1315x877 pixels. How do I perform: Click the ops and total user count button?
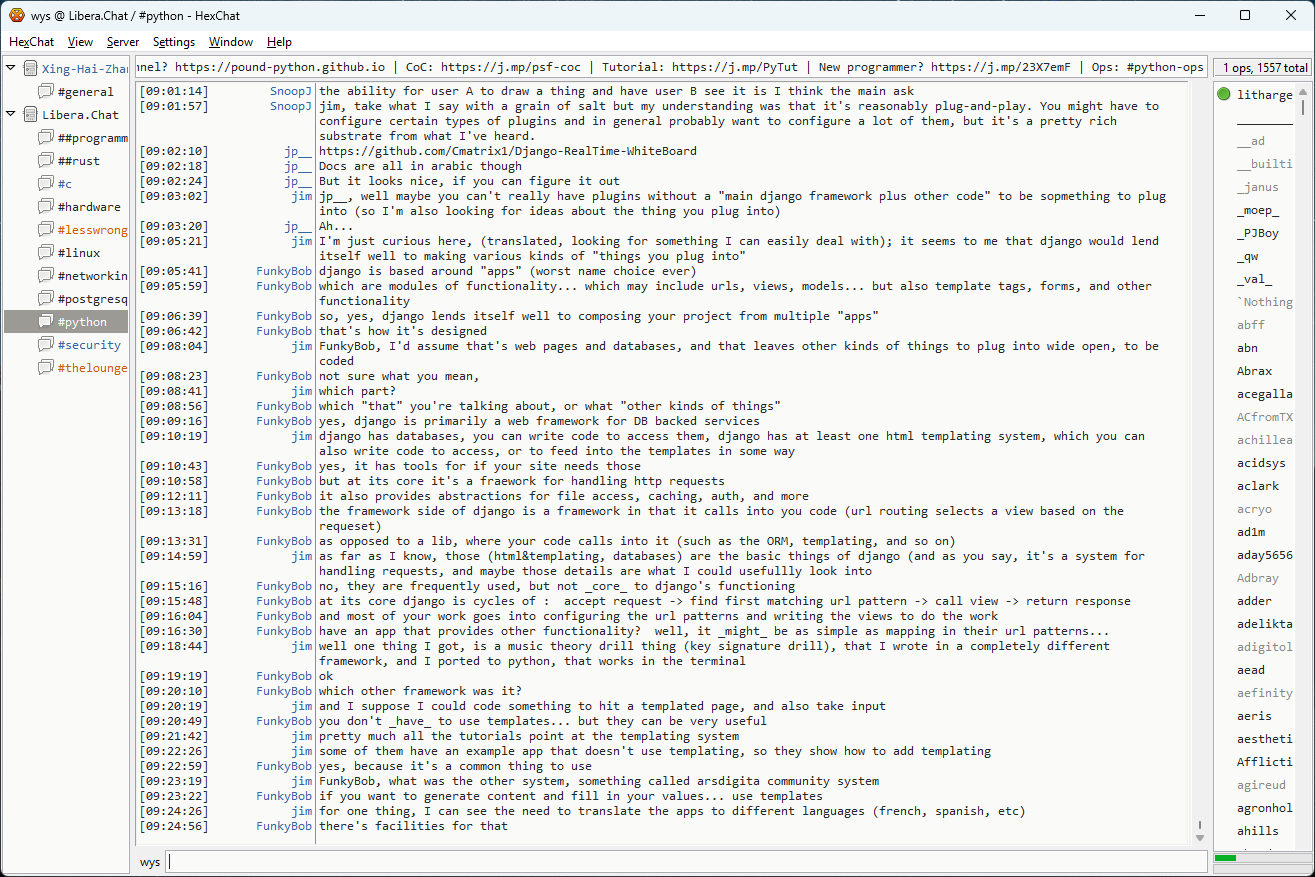(x=1262, y=68)
